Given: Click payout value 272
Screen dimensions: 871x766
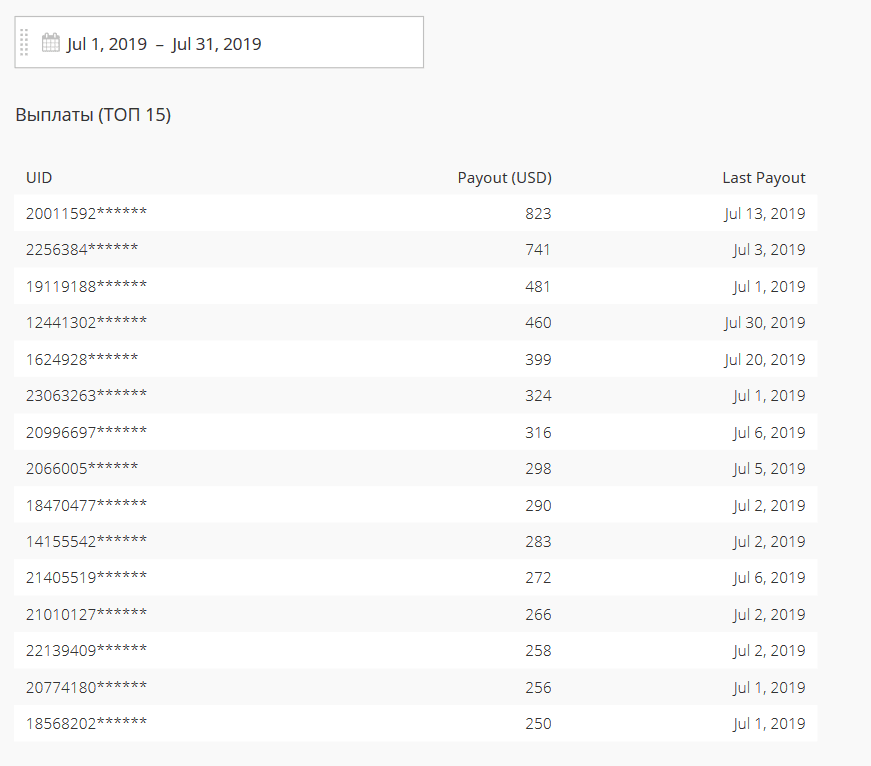Looking at the screenshot, I should tap(538, 578).
